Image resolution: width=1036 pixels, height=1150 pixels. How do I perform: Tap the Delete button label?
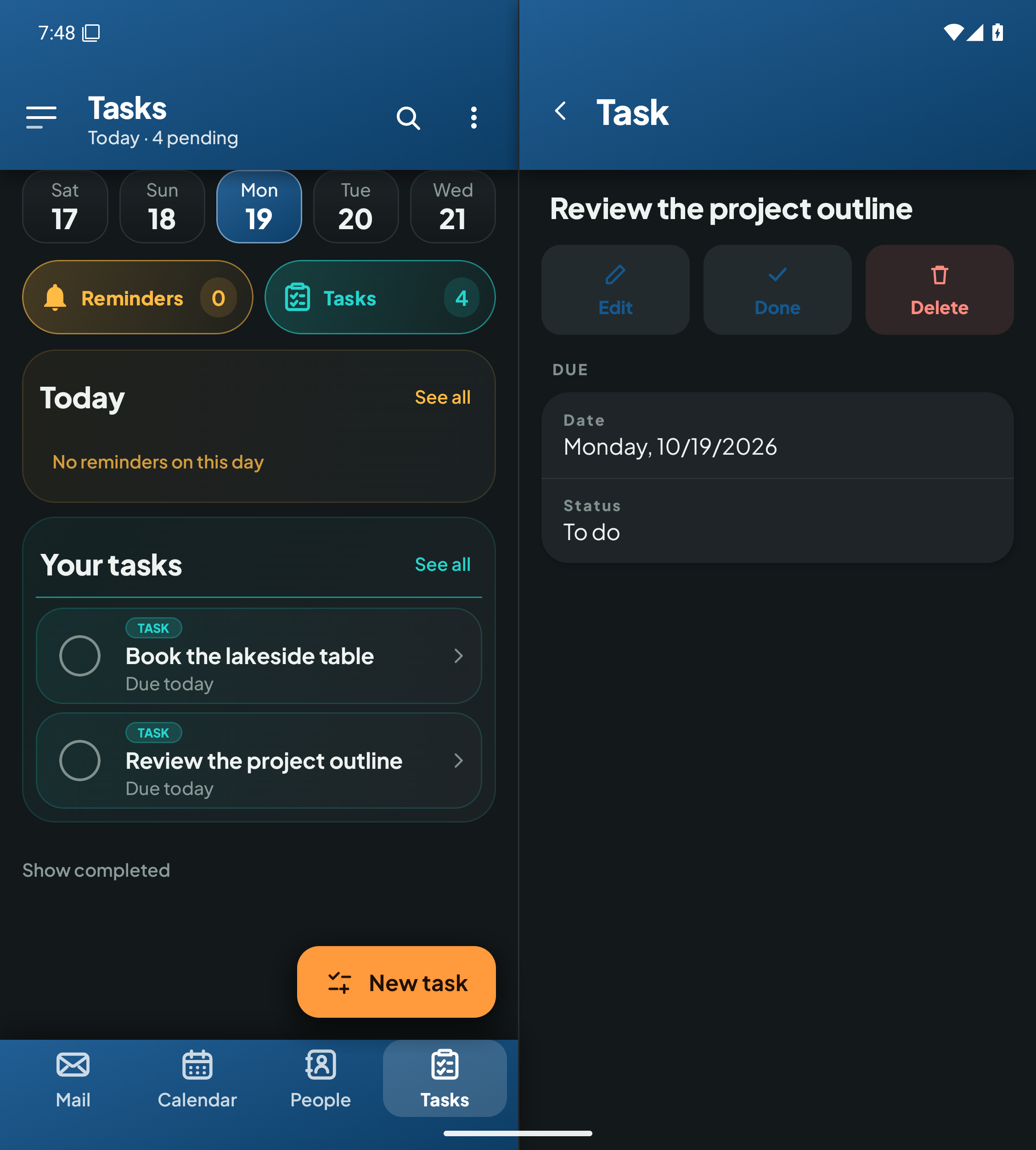click(x=939, y=307)
